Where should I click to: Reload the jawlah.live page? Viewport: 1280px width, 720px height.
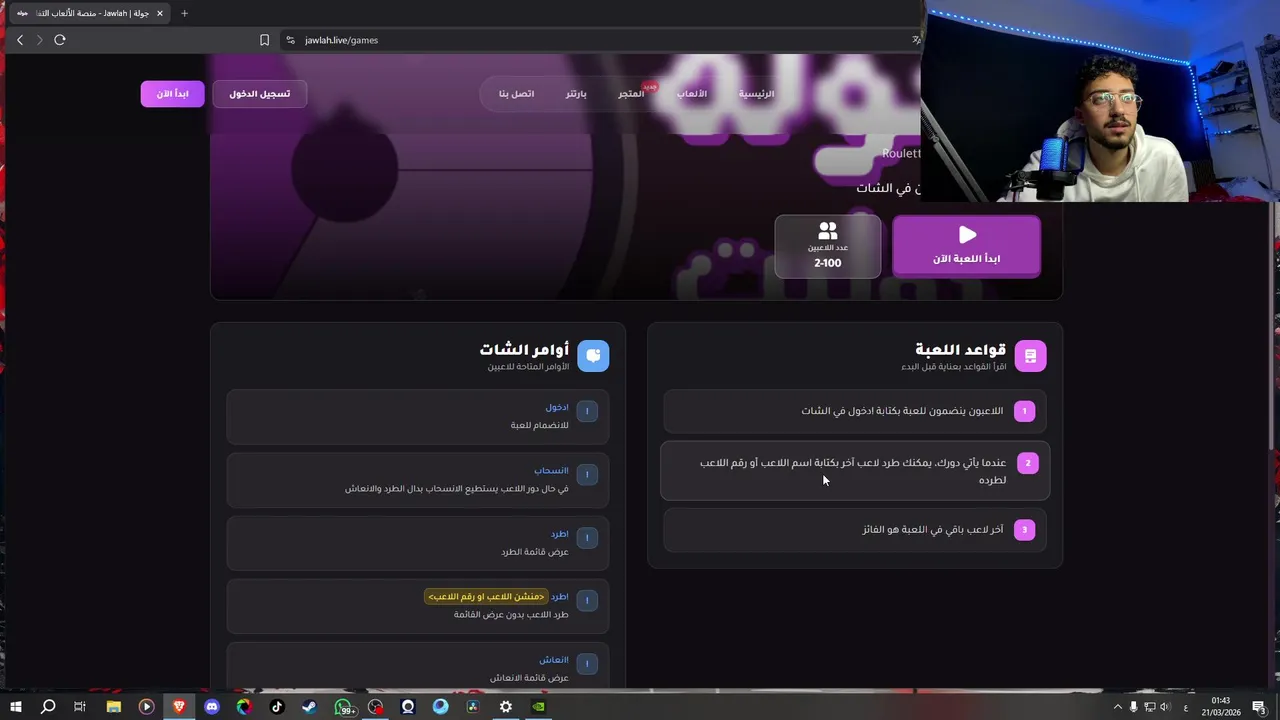(60, 40)
